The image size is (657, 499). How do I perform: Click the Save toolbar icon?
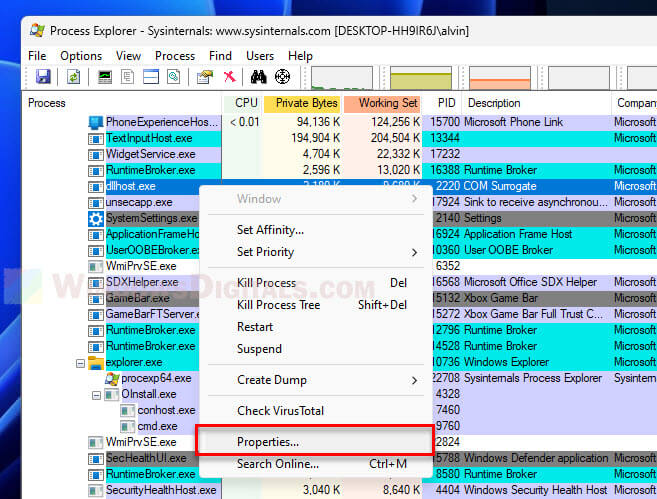43,77
